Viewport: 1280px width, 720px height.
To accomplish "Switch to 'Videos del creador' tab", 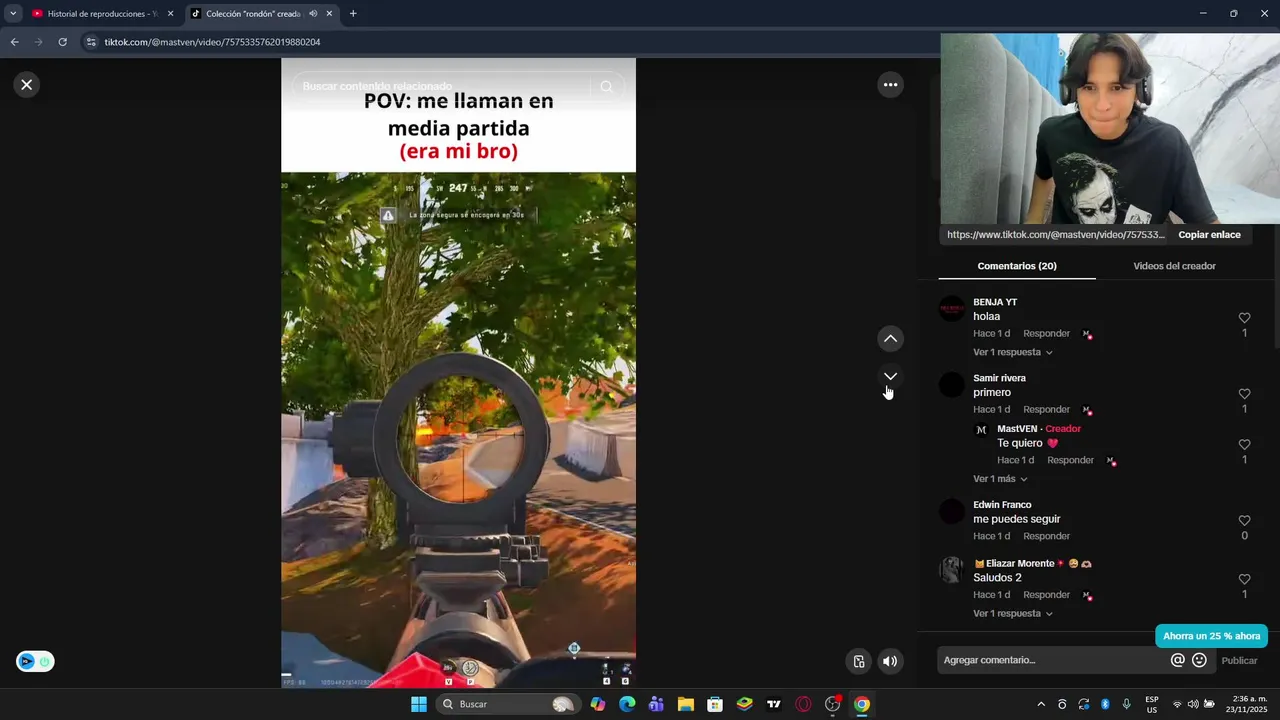I will 1174,266.
